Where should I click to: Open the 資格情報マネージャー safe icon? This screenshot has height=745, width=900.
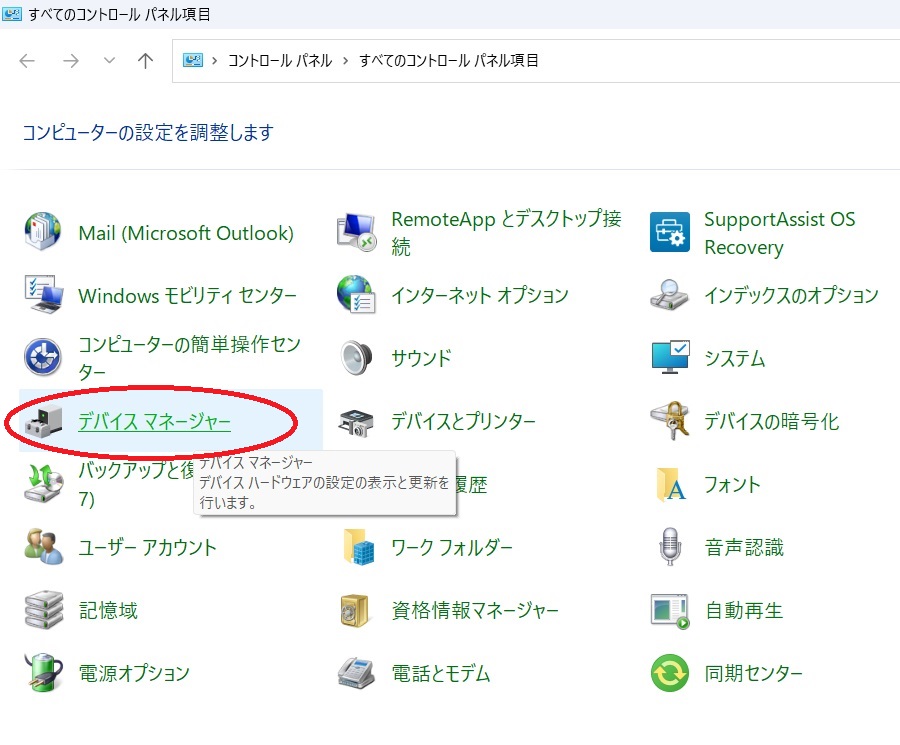click(355, 610)
